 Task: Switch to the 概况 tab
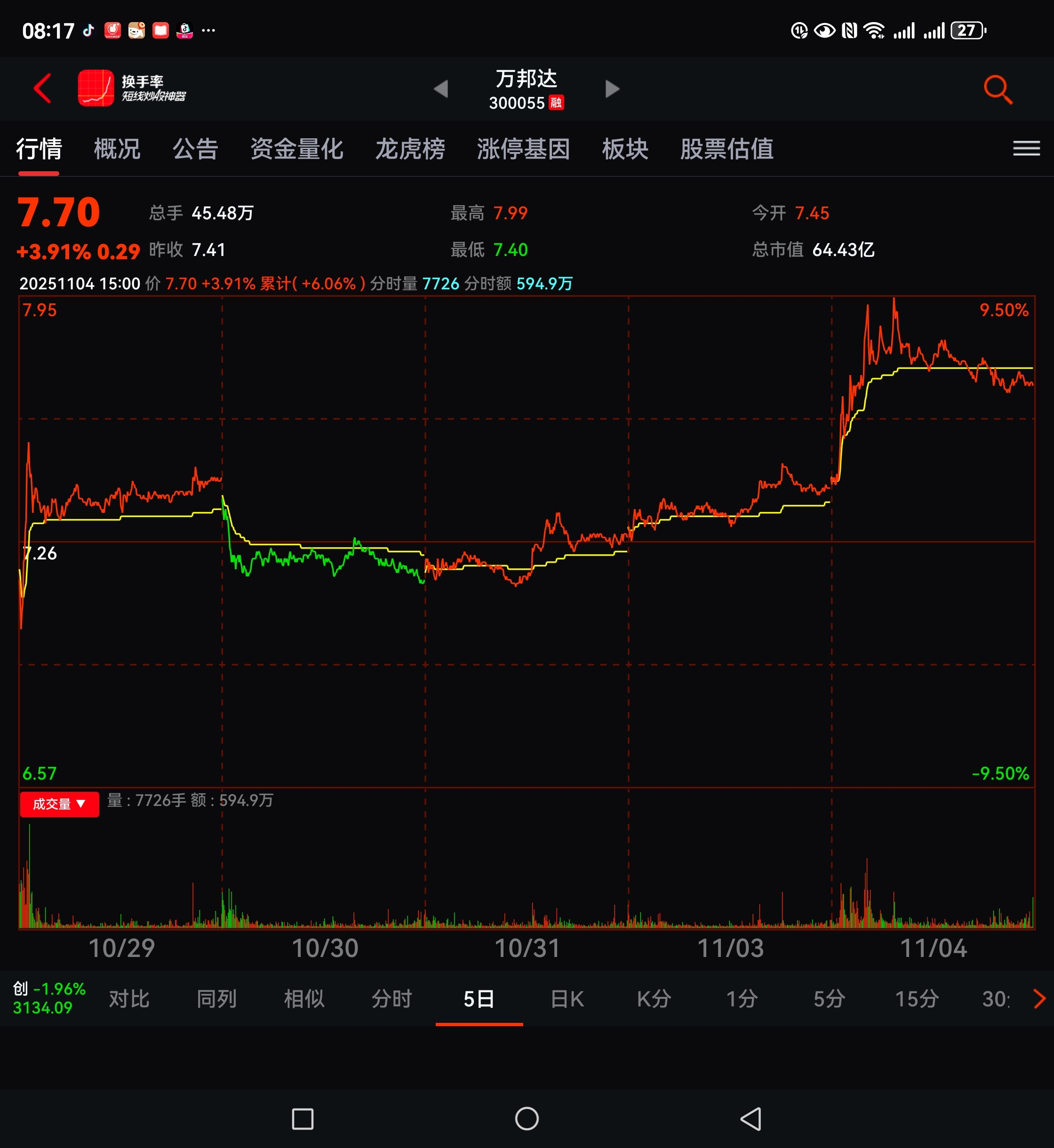(117, 150)
